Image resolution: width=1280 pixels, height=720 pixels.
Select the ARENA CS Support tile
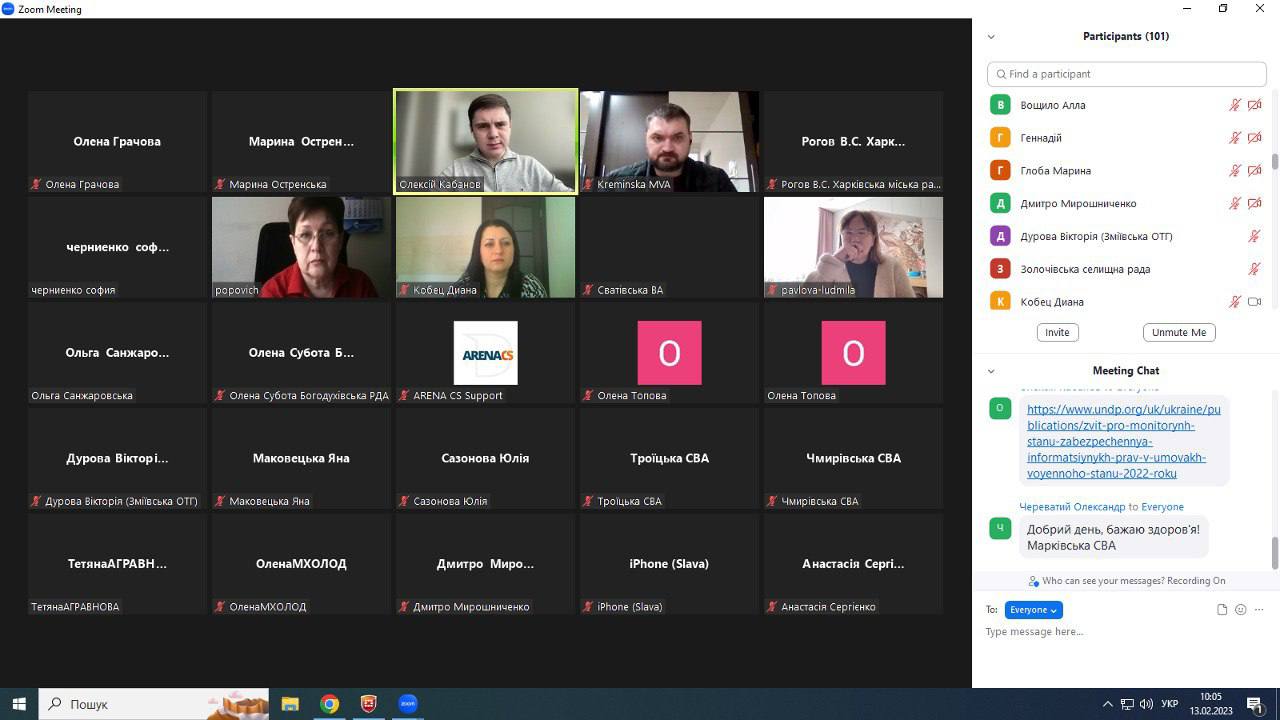coord(486,353)
